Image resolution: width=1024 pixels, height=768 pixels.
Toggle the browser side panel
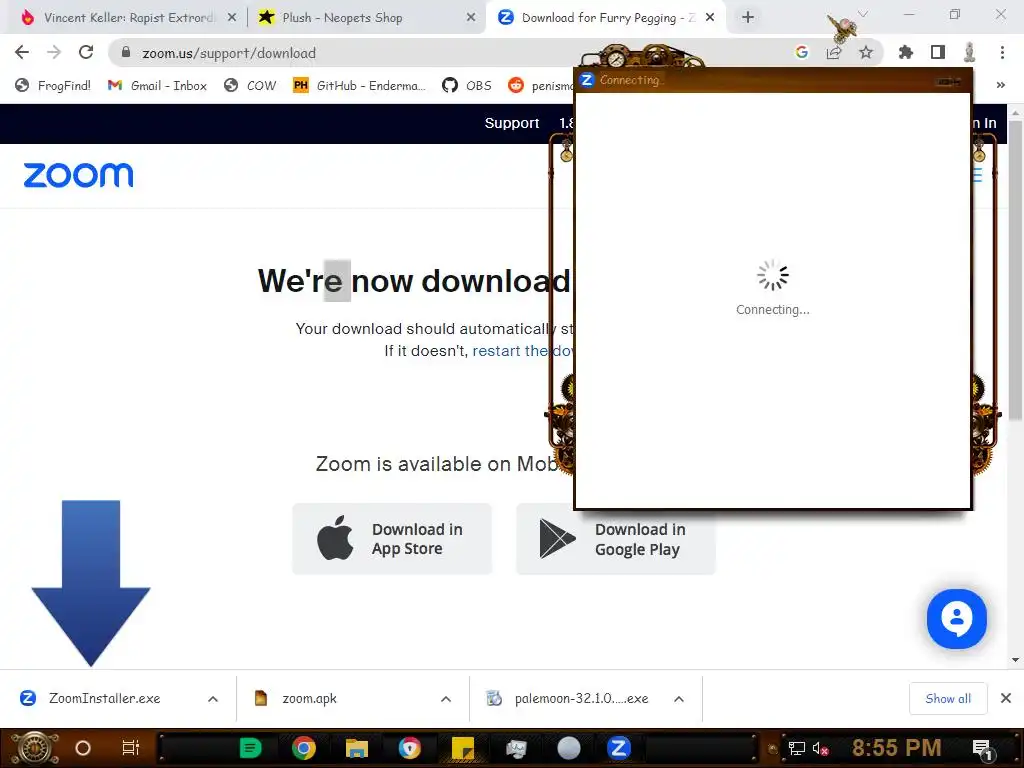click(937, 52)
